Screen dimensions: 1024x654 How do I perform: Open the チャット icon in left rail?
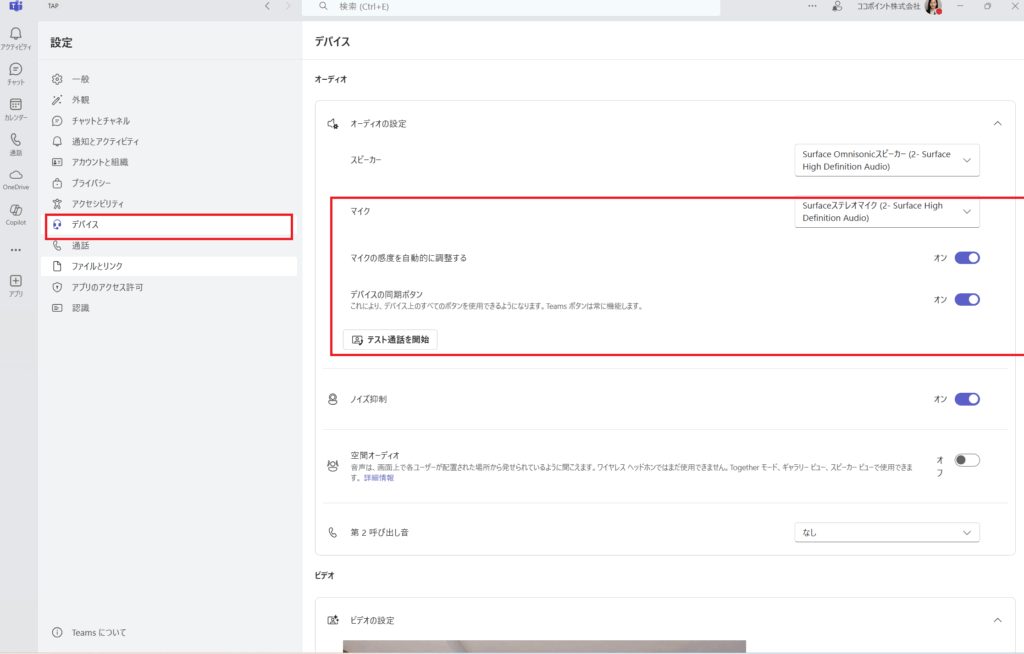(15, 72)
